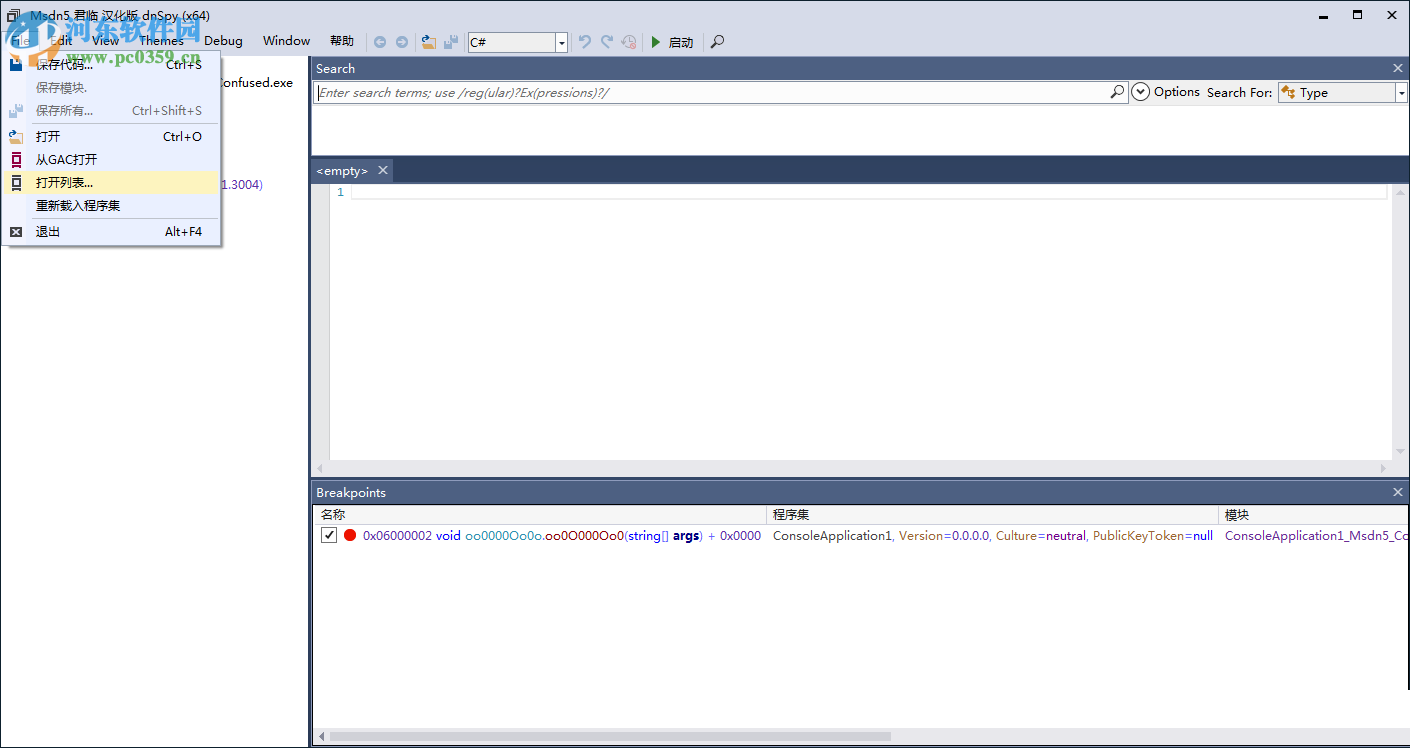Image resolution: width=1410 pixels, height=748 pixels.
Task: Click the Breakpoints horizontal scrollbar thumb
Action: (x=609, y=737)
